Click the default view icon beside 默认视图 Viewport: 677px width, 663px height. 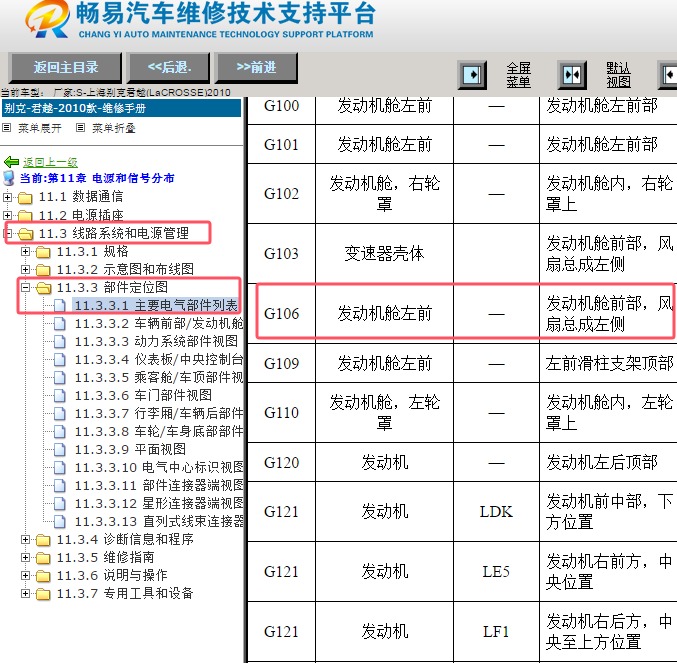coord(572,75)
